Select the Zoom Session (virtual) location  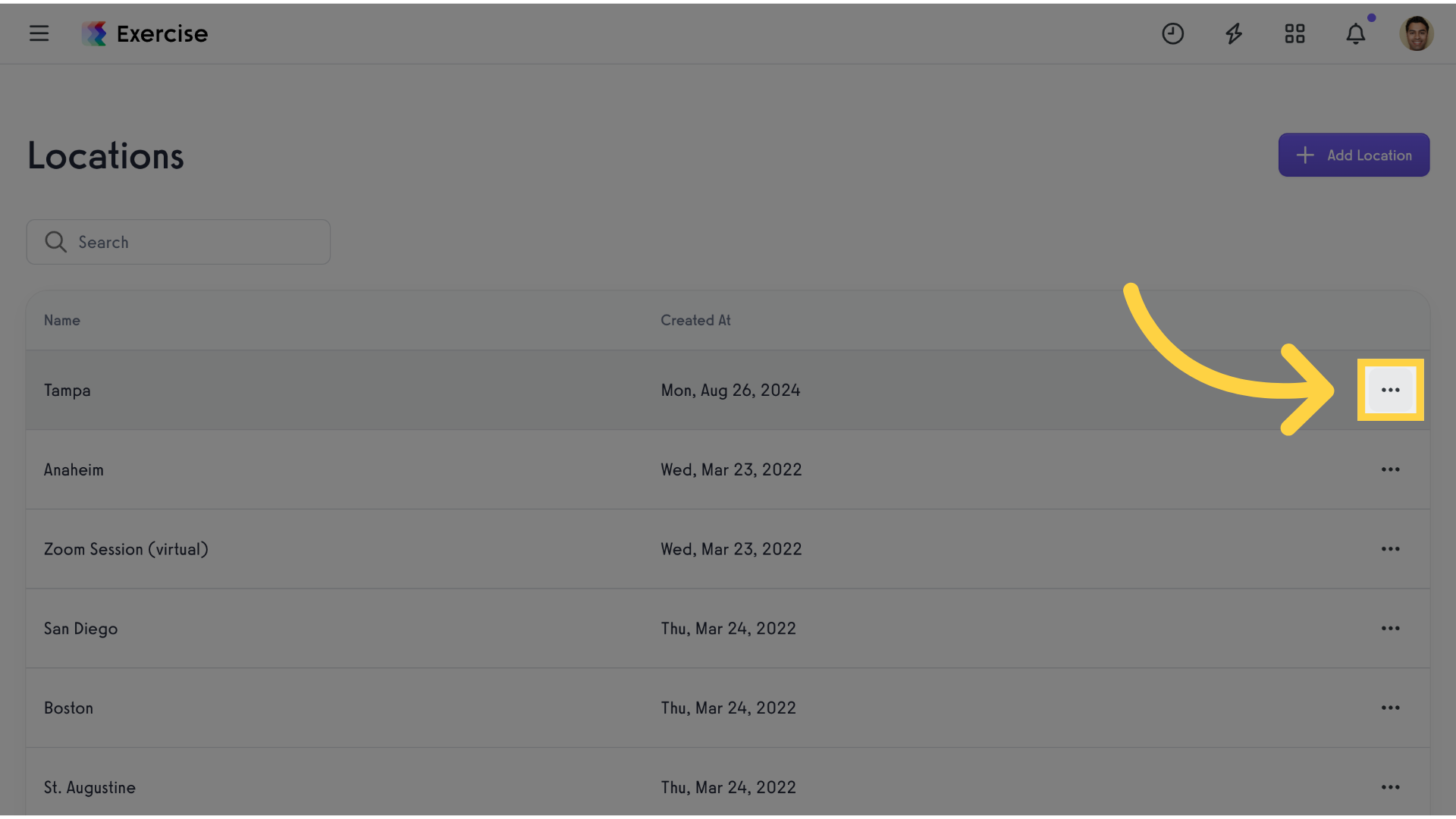126,549
